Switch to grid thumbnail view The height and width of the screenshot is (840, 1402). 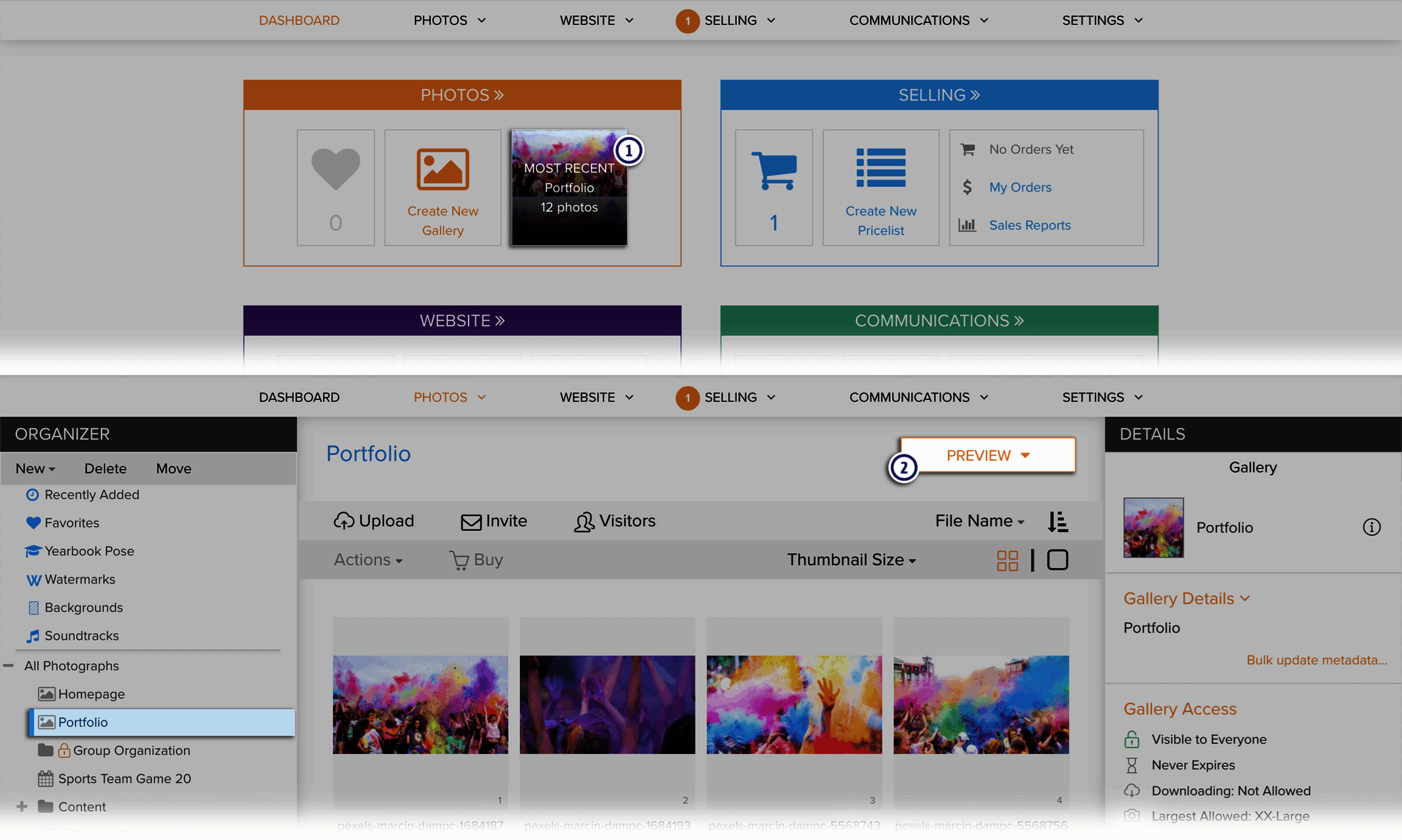(1007, 560)
